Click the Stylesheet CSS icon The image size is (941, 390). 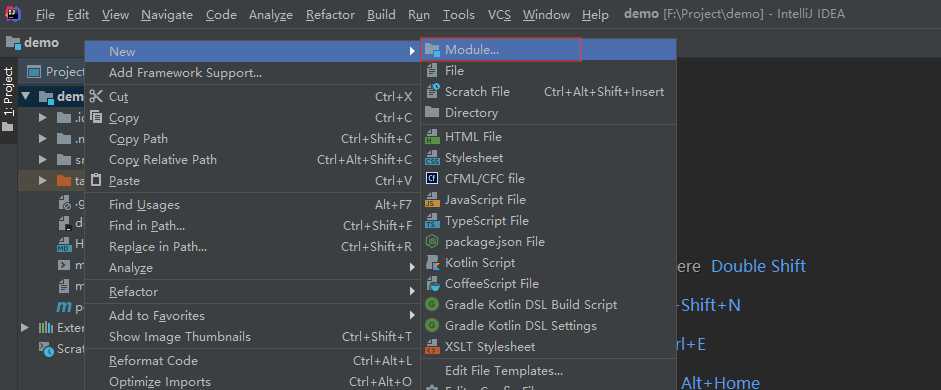click(x=432, y=158)
